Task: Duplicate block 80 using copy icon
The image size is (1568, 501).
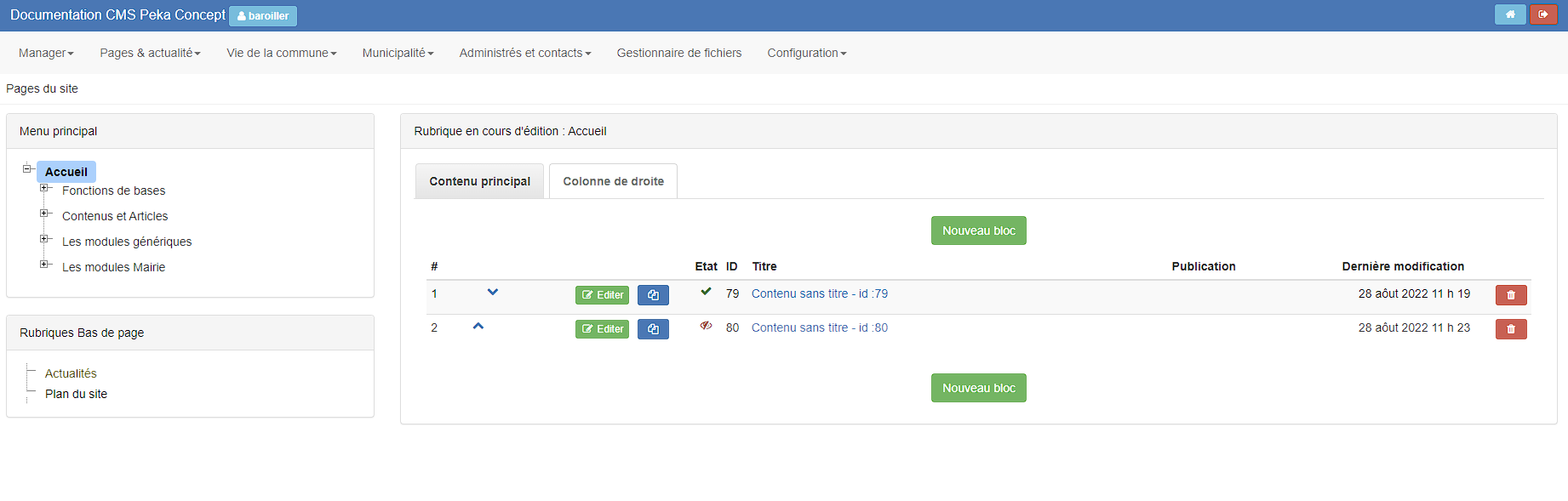Action: pos(653,329)
